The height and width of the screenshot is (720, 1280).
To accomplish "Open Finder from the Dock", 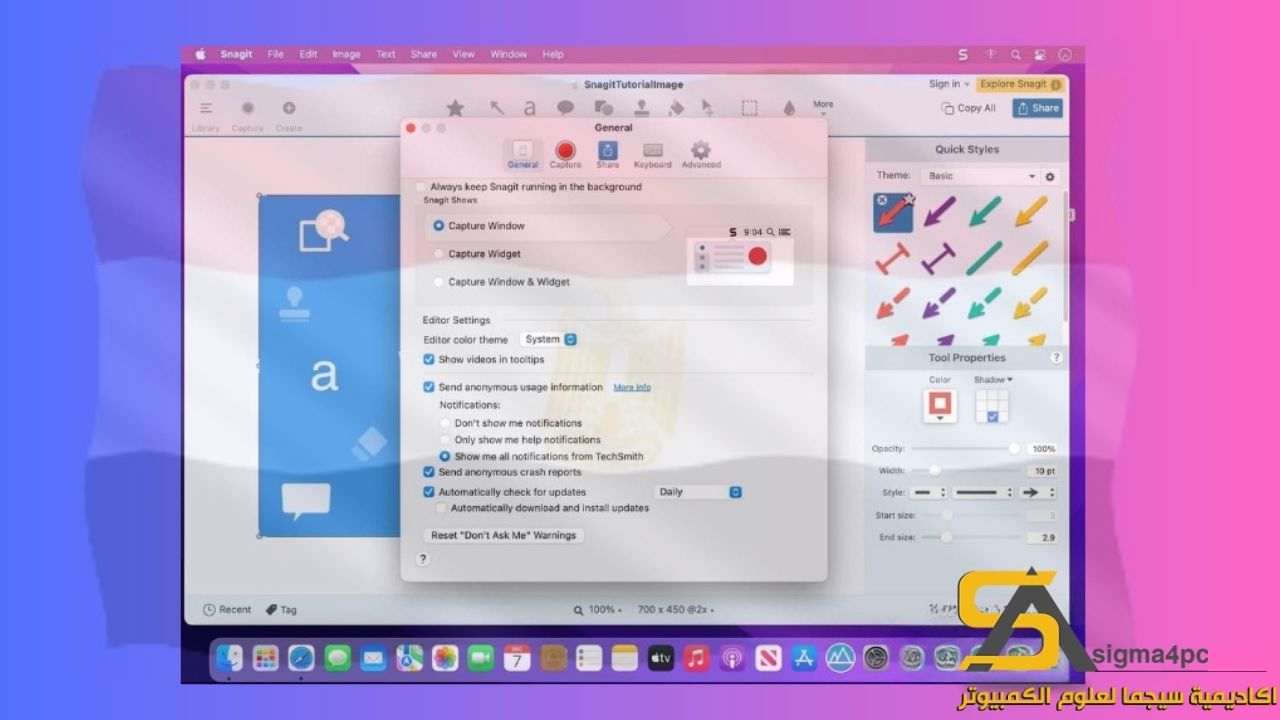I will 230,657.
